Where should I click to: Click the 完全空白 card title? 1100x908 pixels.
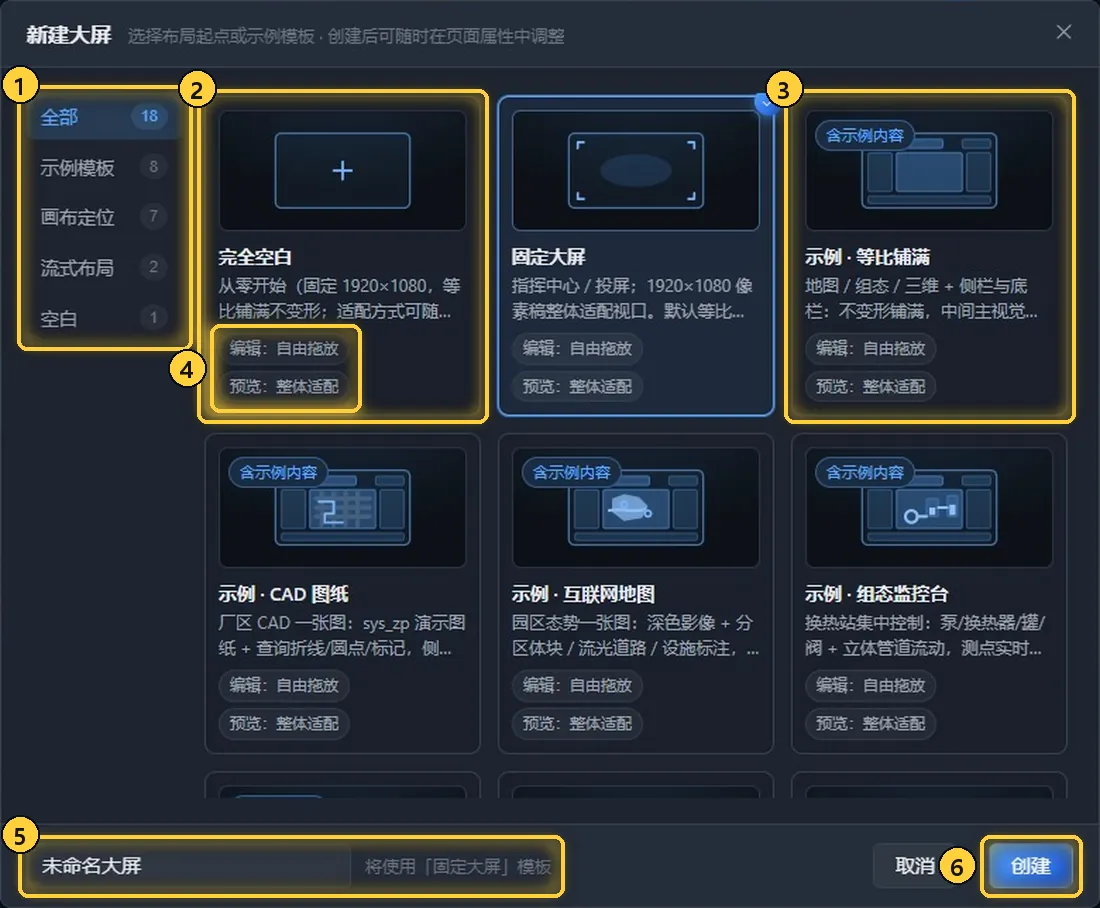click(x=255, y=257)
